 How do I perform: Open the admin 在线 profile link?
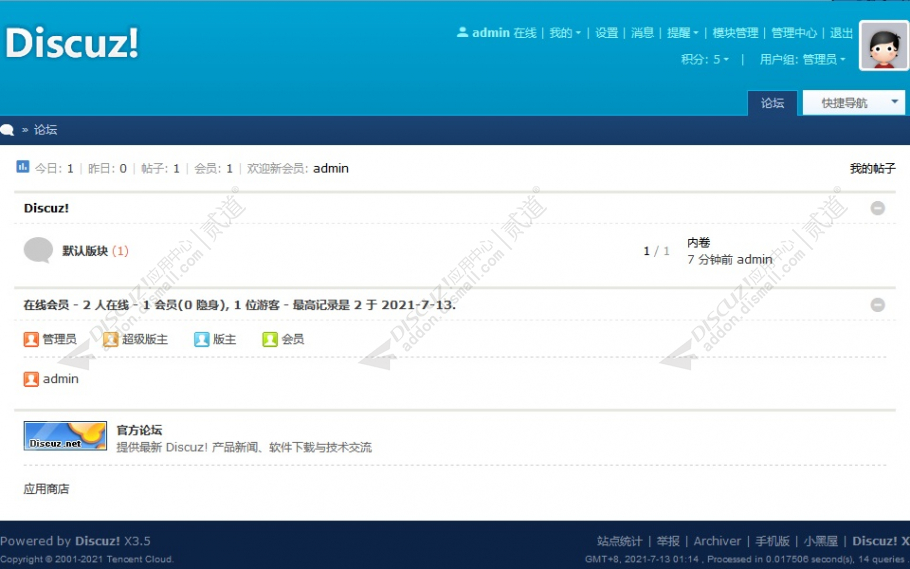tap(504, 33)
